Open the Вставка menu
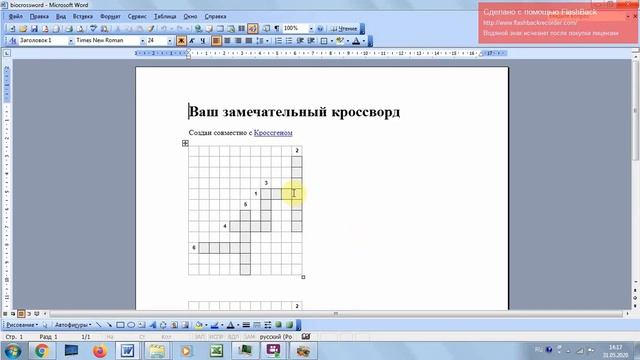Screen dimensions: 640x360 click(83, 16)
